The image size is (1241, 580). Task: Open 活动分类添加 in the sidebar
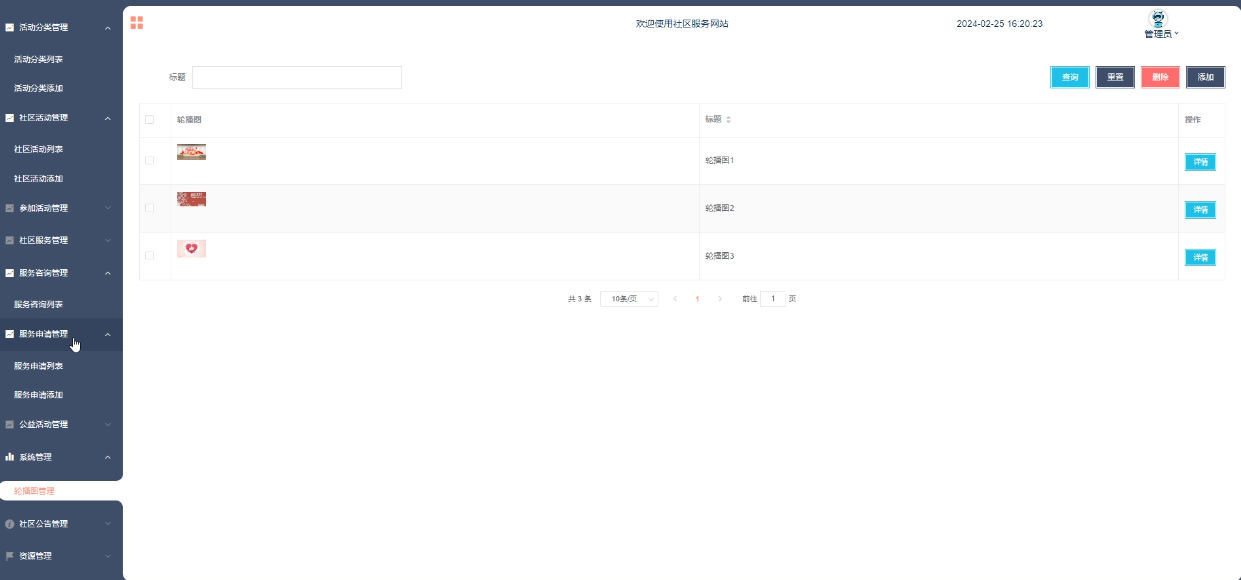point(38,89)
